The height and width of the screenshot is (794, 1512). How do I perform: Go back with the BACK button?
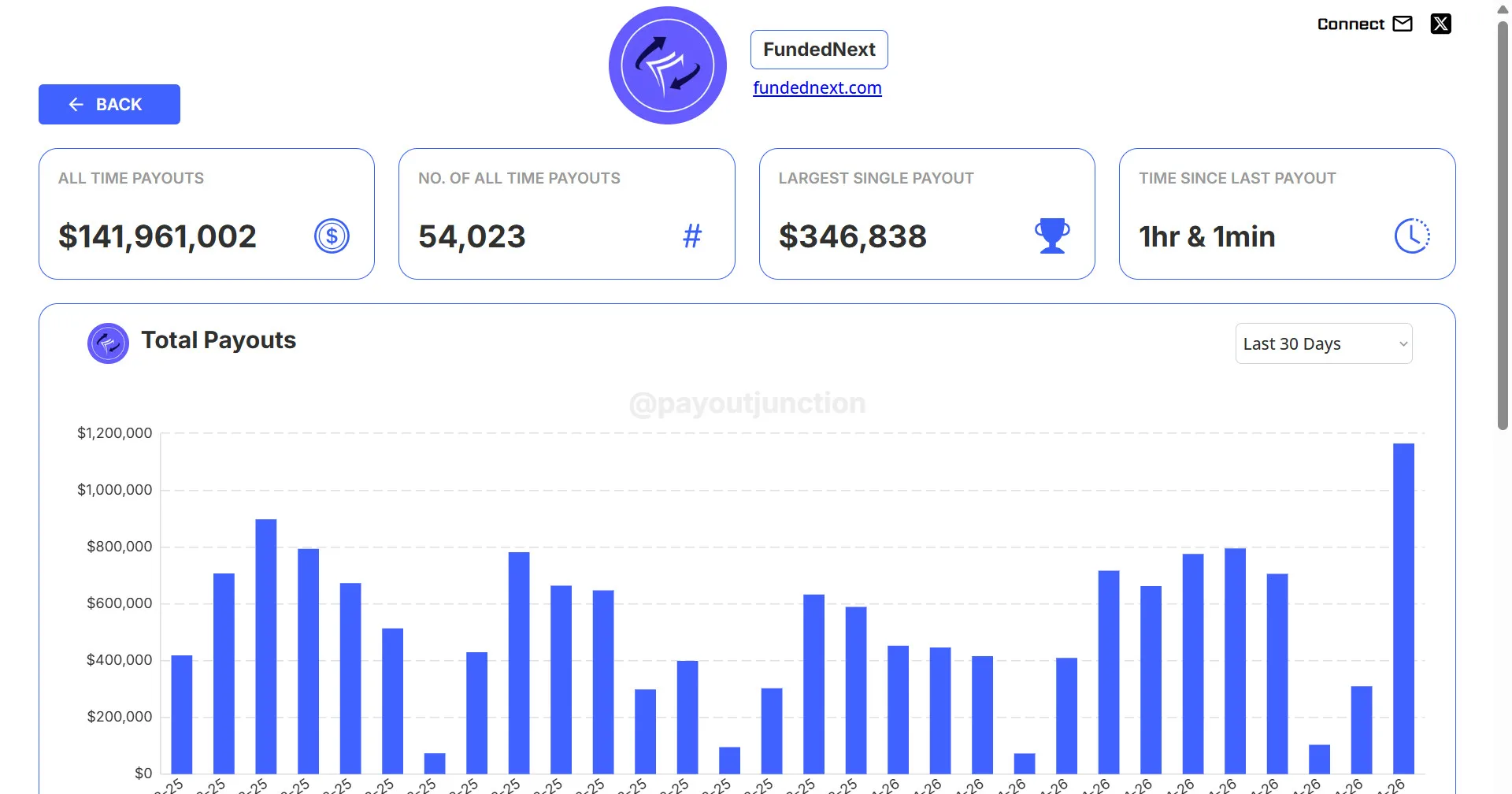coord(109,105)
